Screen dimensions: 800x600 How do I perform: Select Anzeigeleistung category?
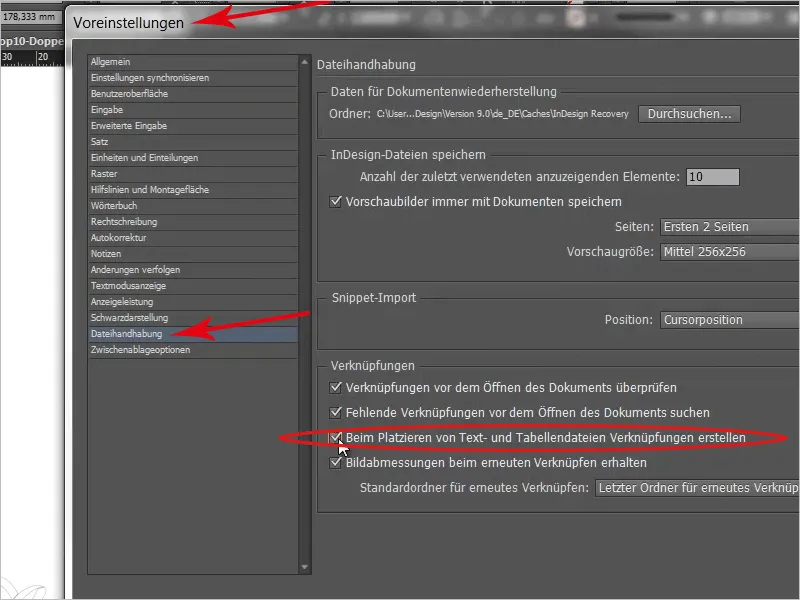click(193, 302)
